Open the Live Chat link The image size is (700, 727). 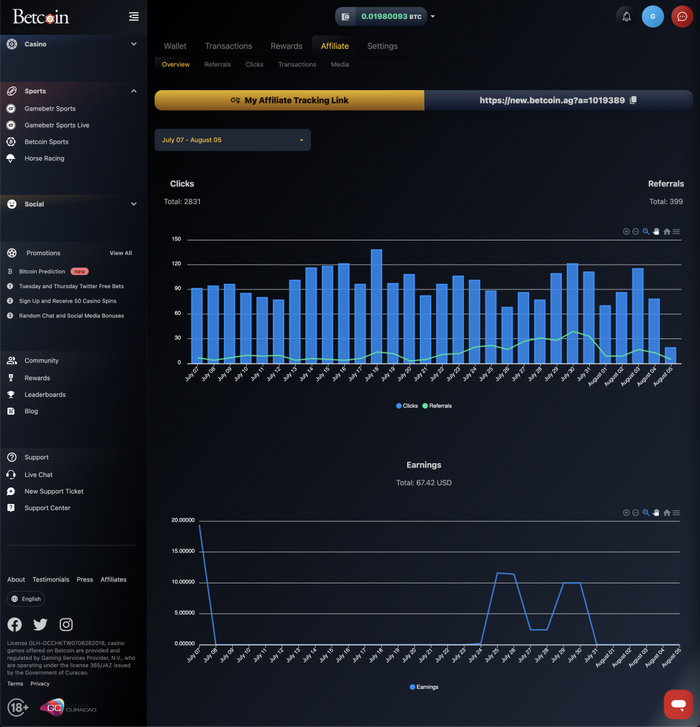pyautogui.click(x=38, y=475)
